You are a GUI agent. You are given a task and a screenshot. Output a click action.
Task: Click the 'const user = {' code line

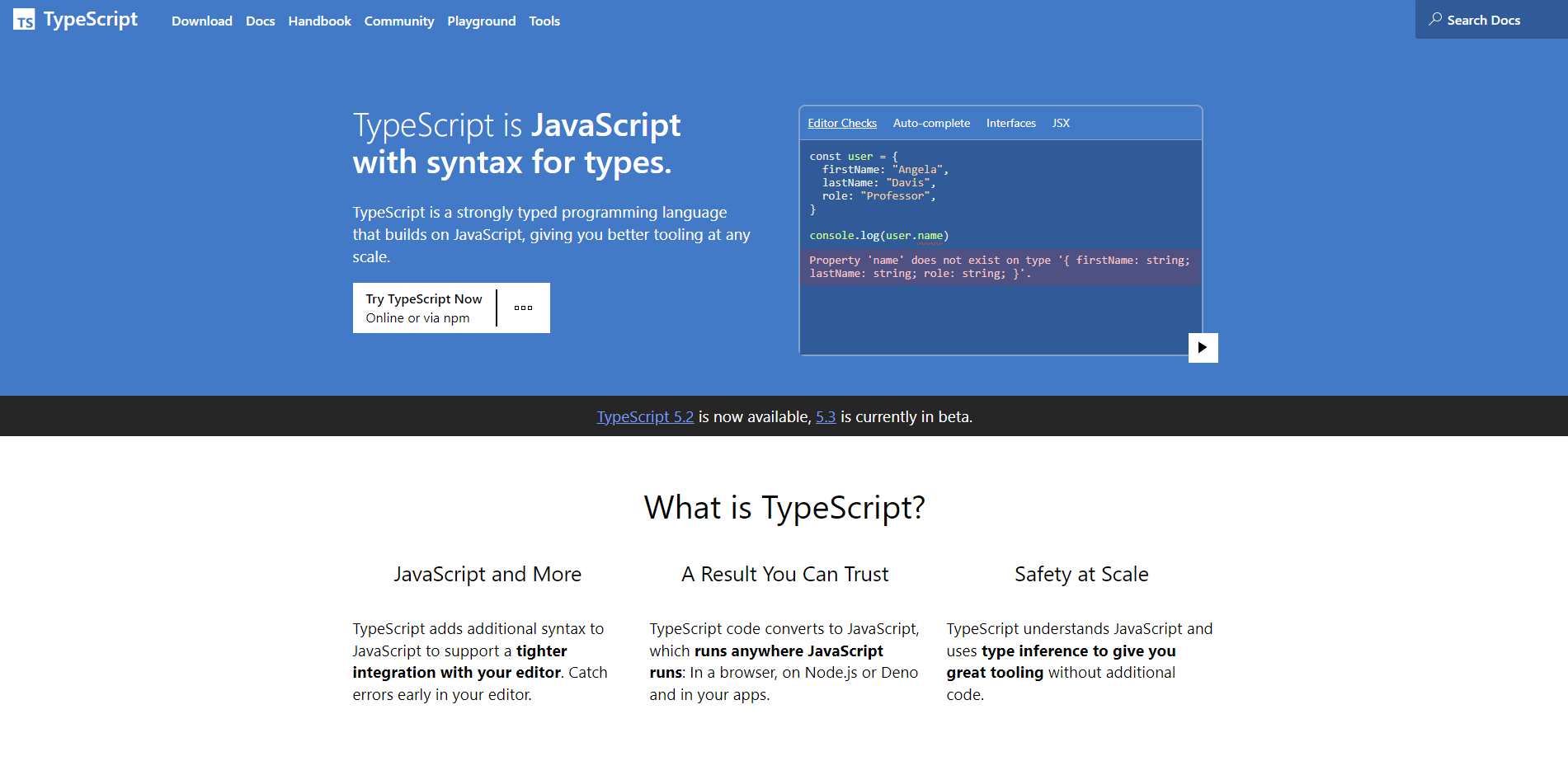pos(854,157)
